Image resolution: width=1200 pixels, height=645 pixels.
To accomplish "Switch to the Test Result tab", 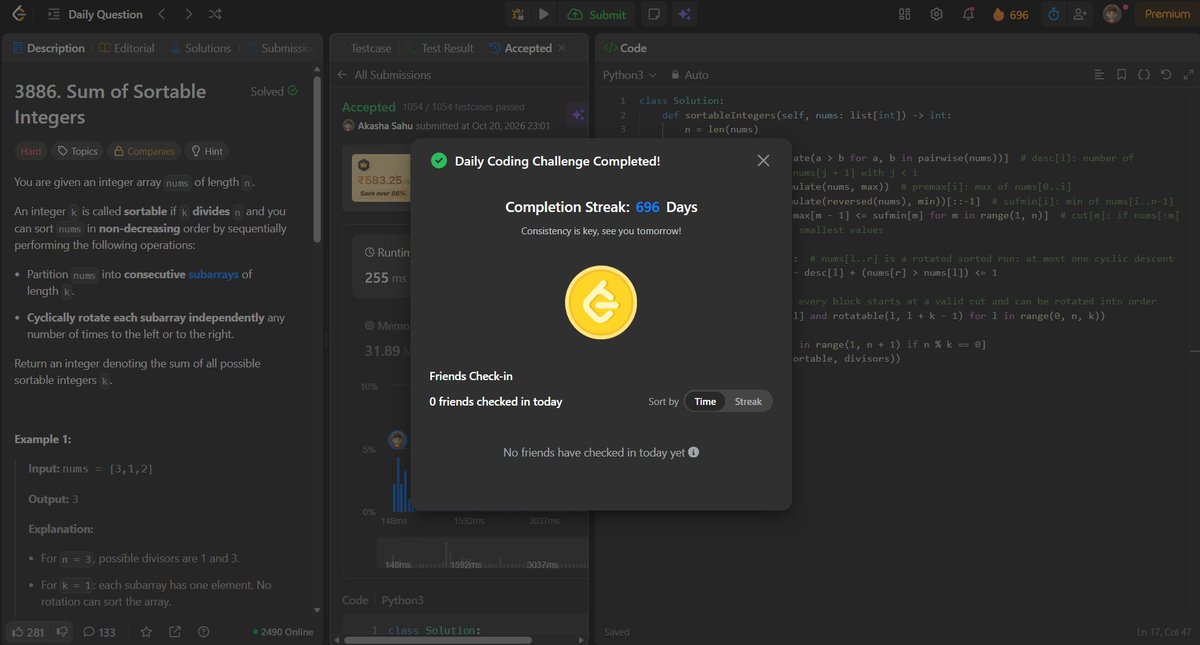I will (440, 48).
